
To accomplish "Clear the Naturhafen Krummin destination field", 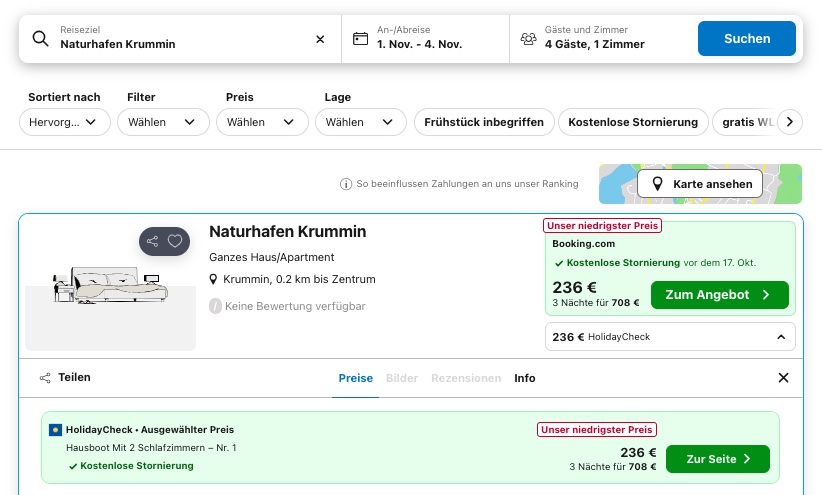I will 320,39.
